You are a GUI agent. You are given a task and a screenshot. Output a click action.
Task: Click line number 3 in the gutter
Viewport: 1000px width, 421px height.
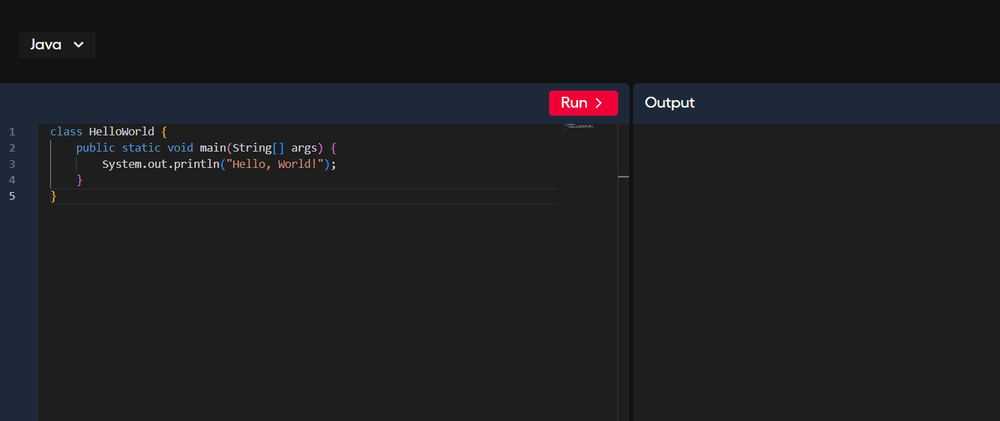12,164
